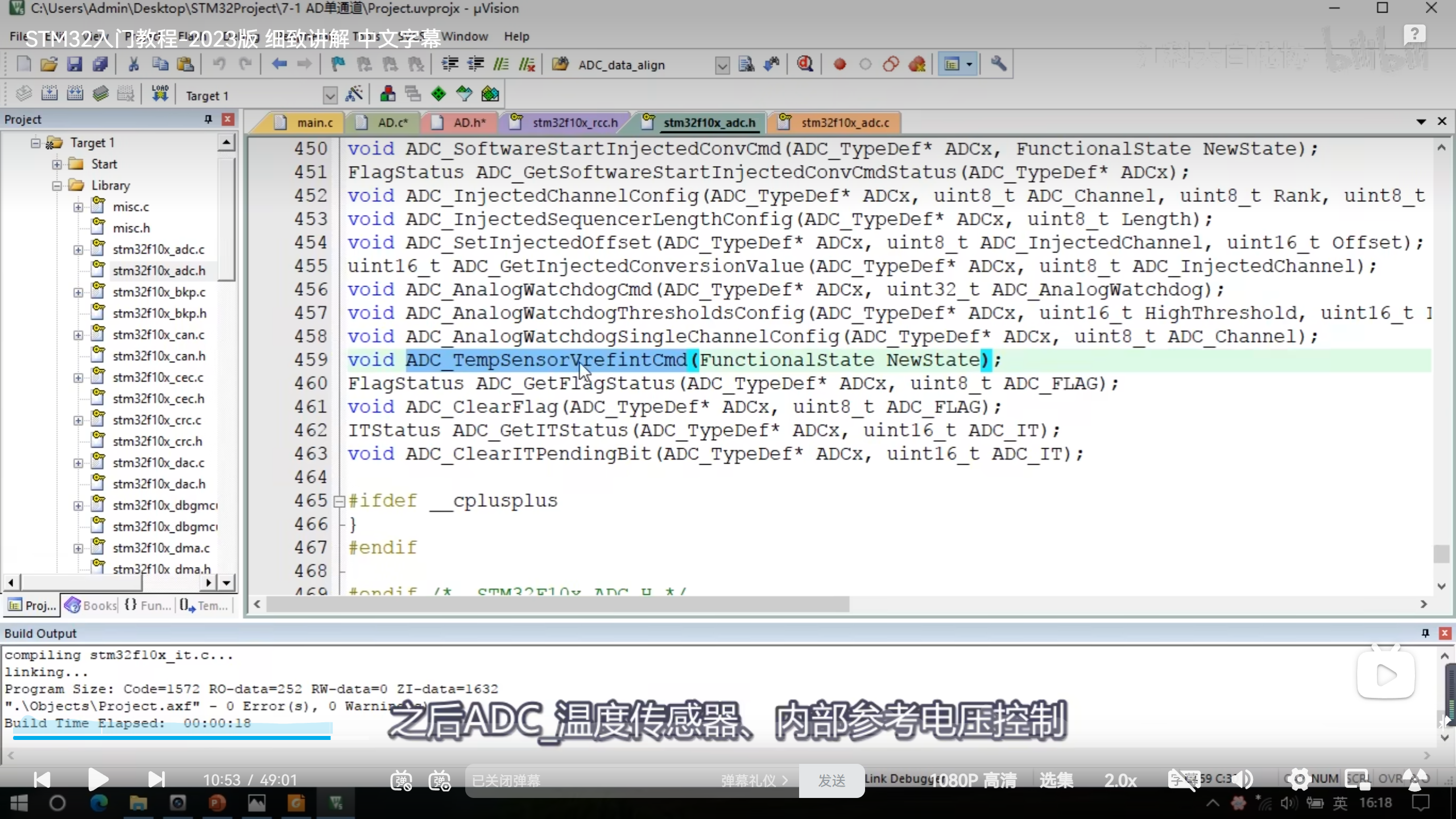Expand the stm32f10x_adc.c node
Screen dimensions: 1456x819
(x=78, y=250)
